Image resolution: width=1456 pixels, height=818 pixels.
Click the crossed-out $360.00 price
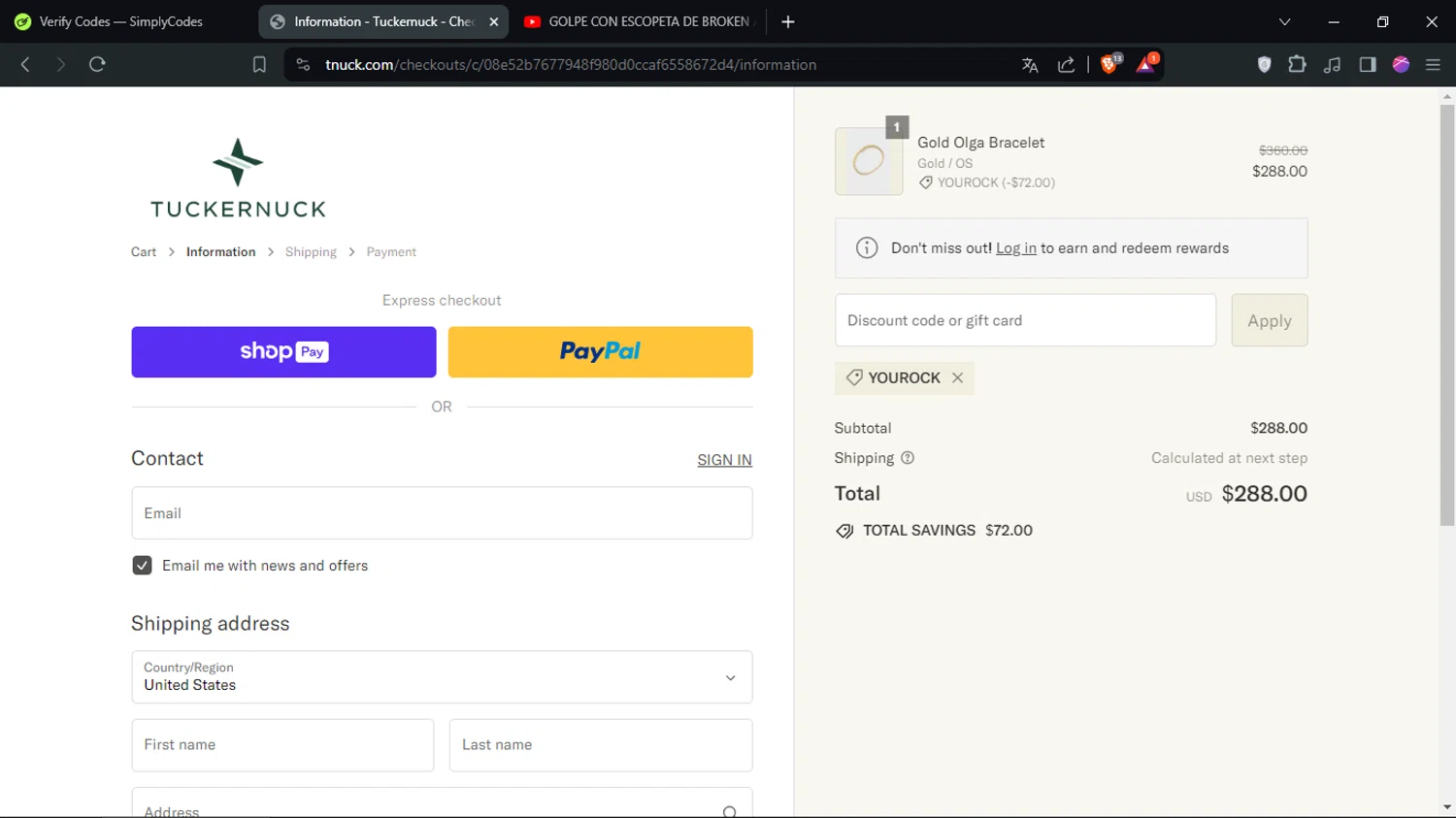coord(1283,150)
